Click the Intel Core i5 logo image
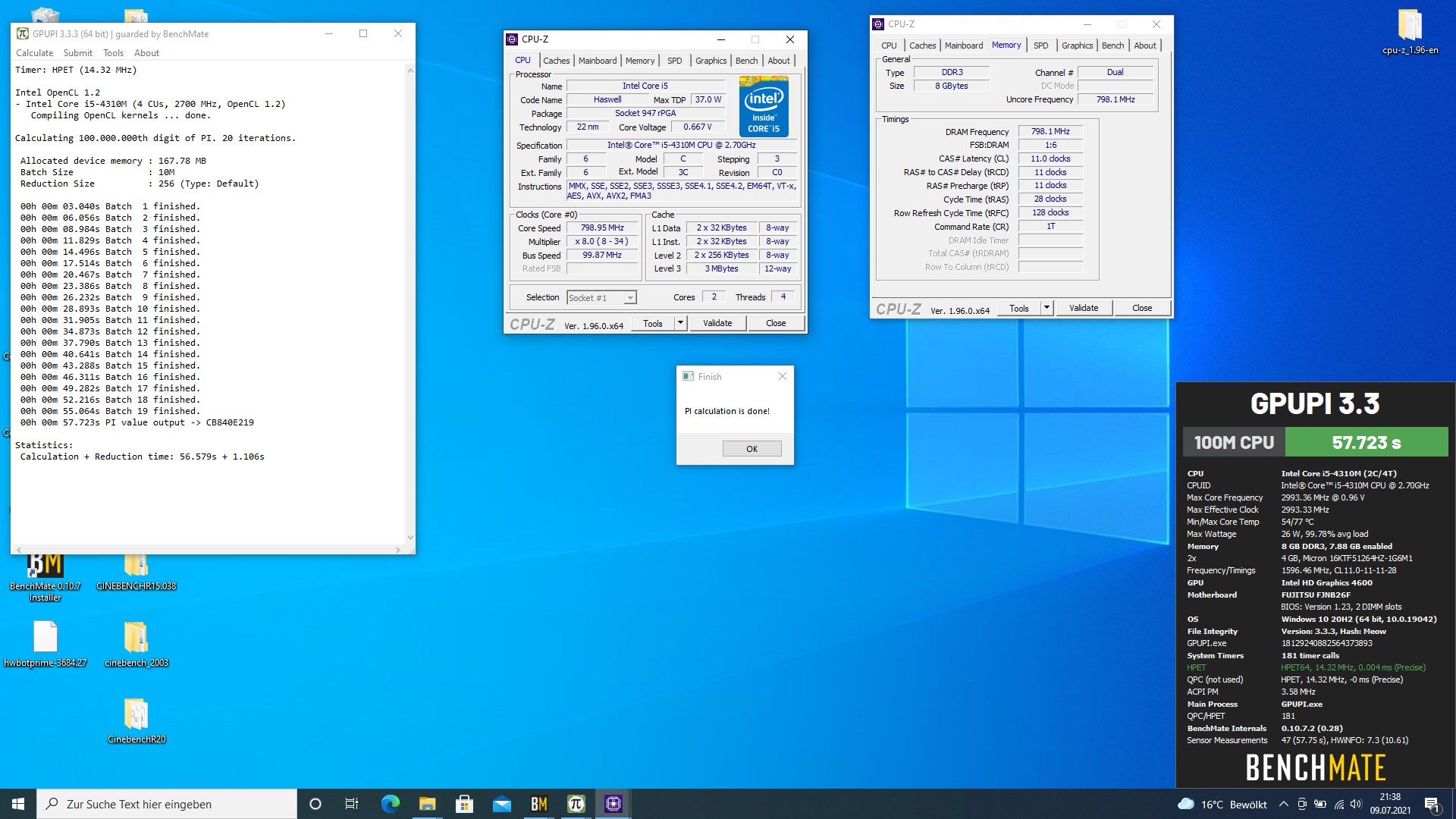 pyautogui.click(x=764, y=106)
